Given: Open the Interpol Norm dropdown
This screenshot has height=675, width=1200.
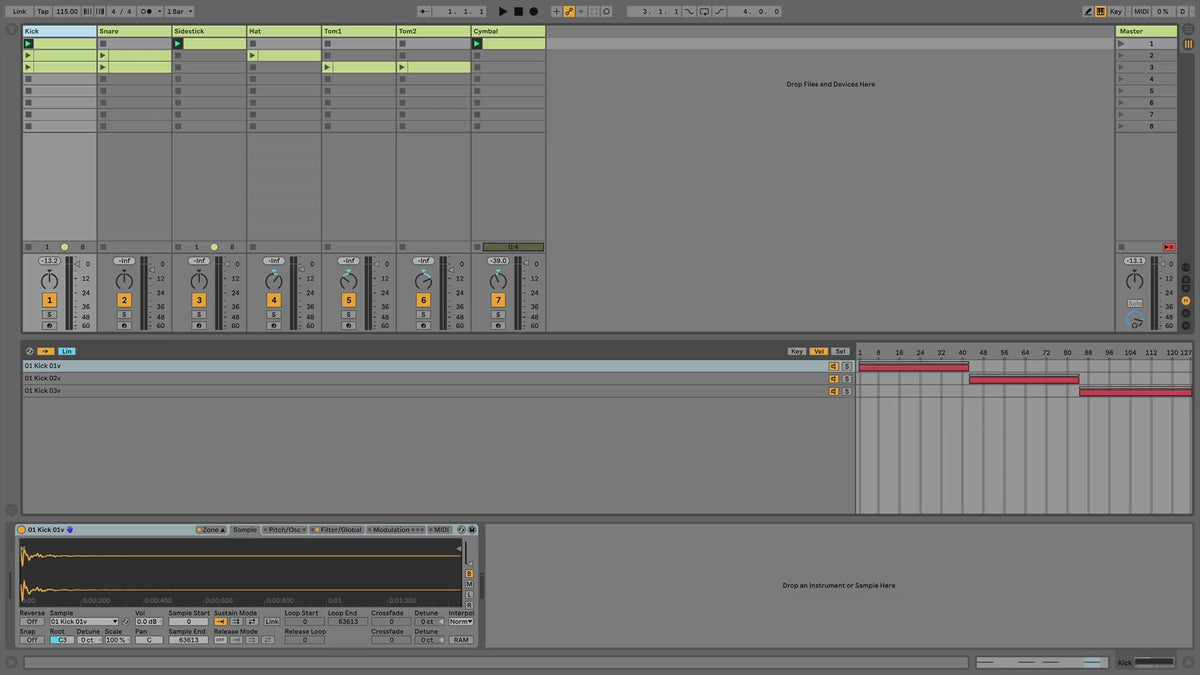Looking at the screenshot, I should (x=461, y=622).
